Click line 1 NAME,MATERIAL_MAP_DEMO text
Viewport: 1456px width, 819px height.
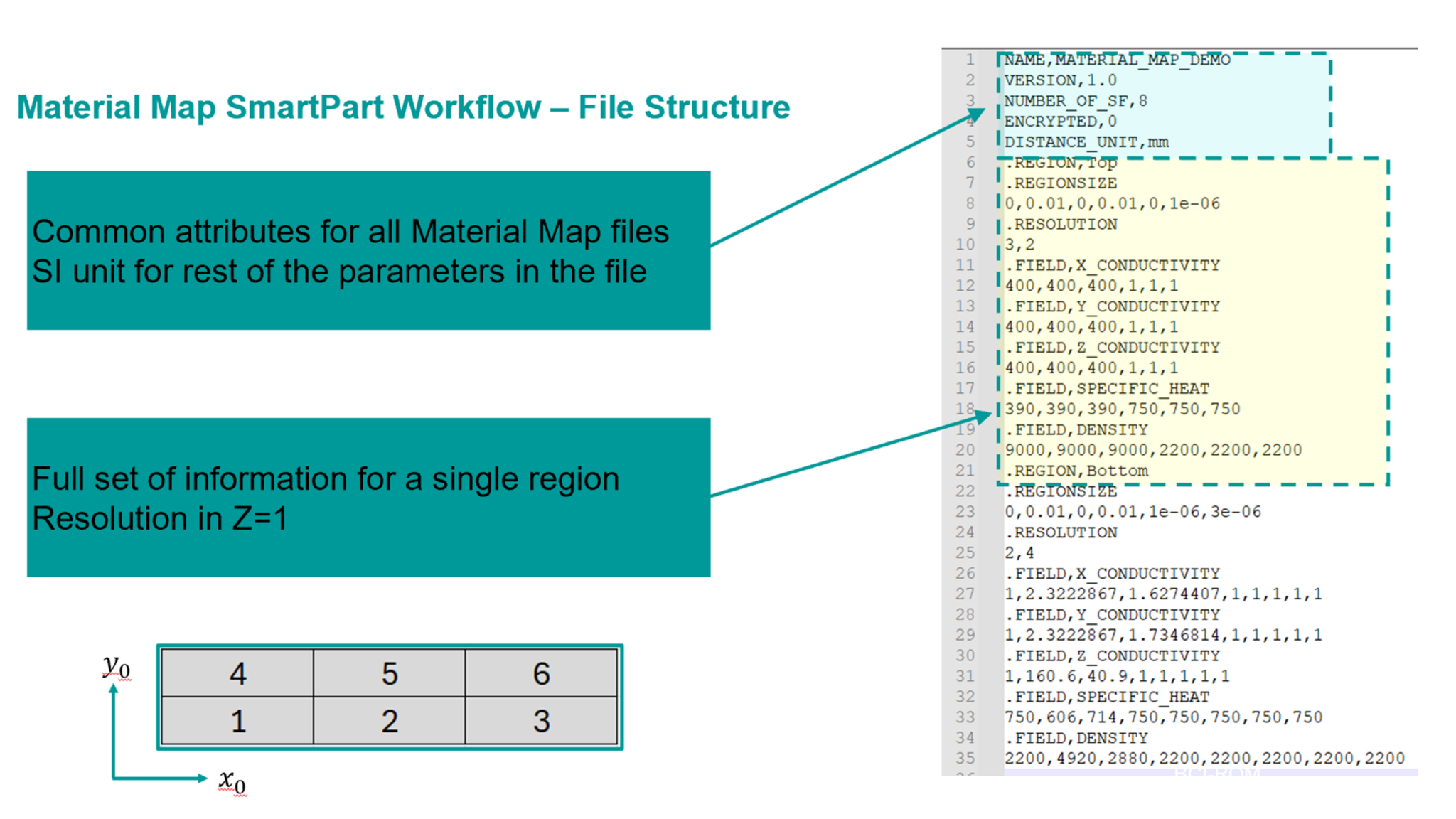click(x=1116, y=60)
